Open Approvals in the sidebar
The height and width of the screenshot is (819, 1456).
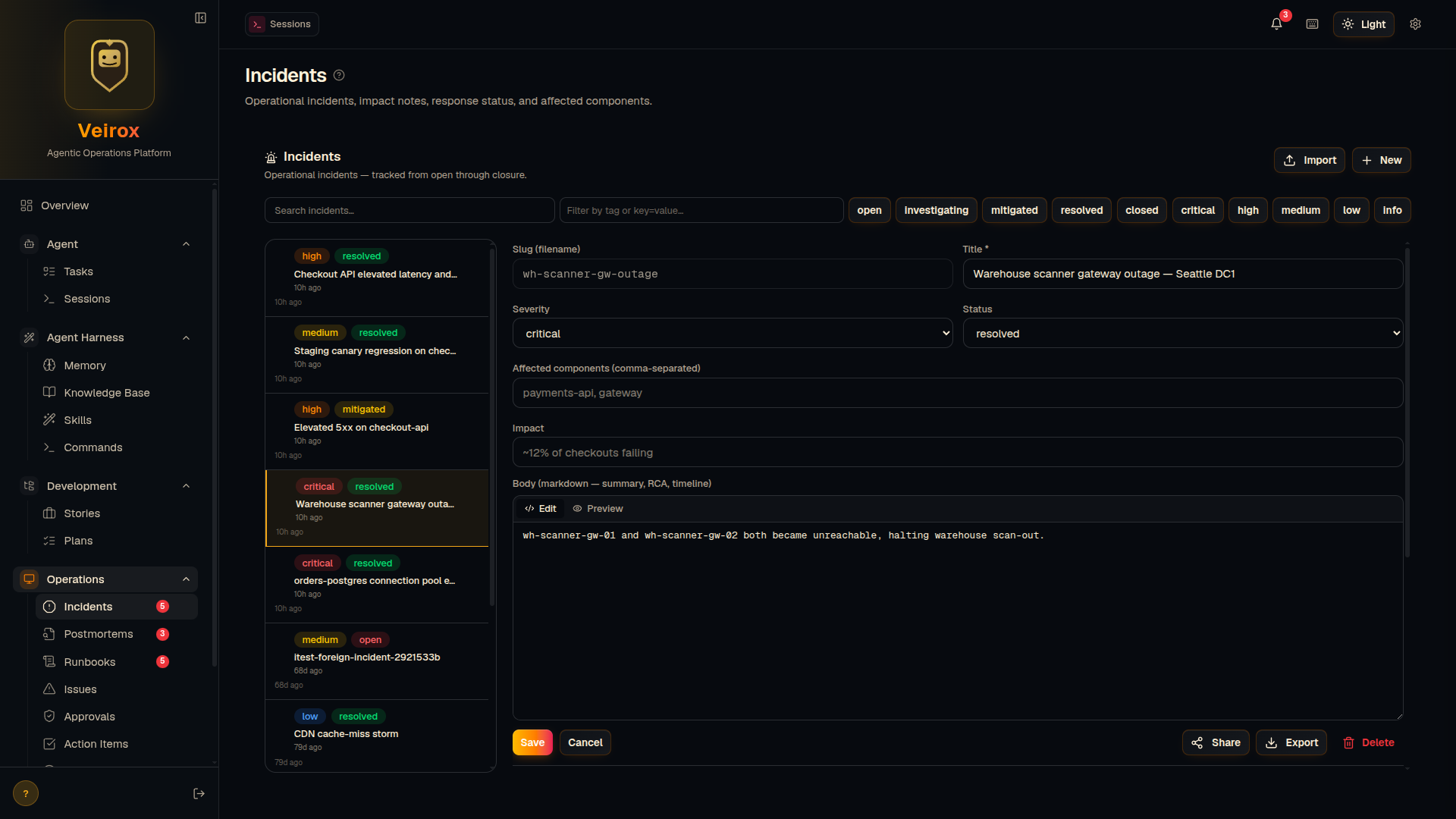pyautogui.click(x=116, y=717)
